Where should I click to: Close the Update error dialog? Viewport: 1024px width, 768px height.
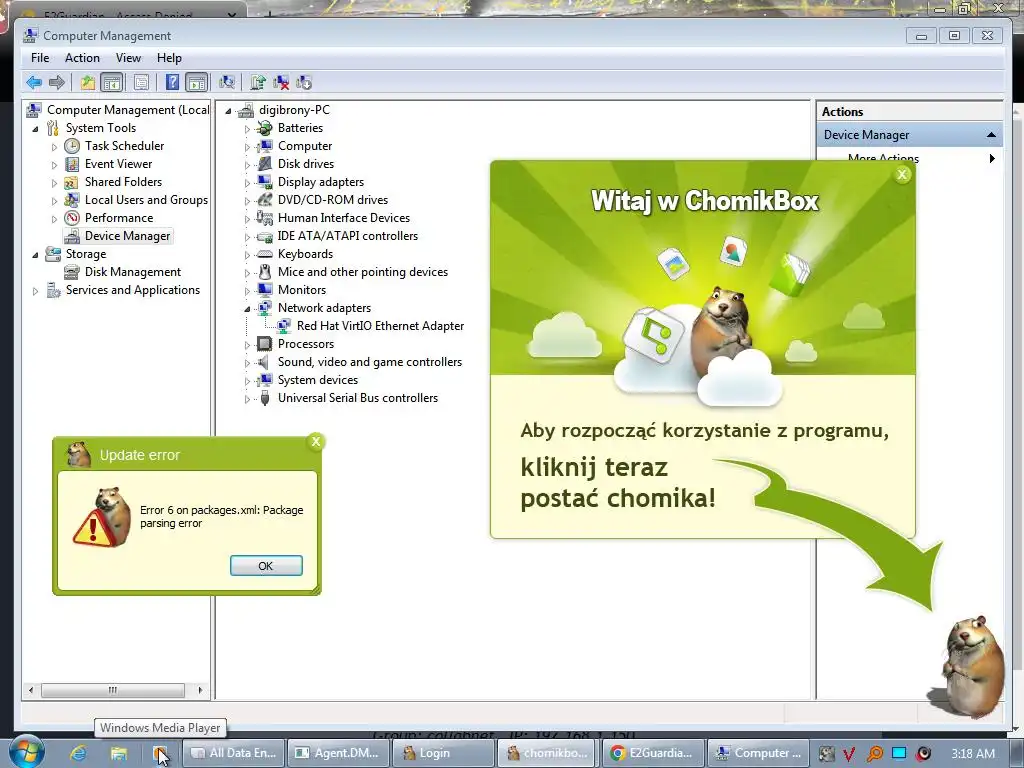[x=315, y=442]
